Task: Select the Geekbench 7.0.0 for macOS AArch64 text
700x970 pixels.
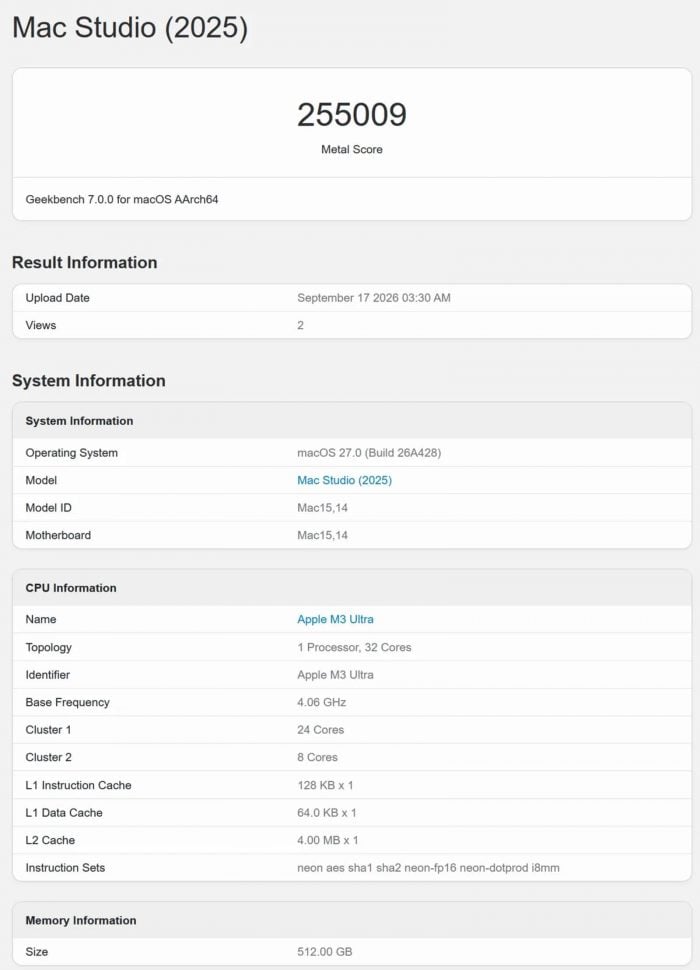Action: tap(122, 199)
